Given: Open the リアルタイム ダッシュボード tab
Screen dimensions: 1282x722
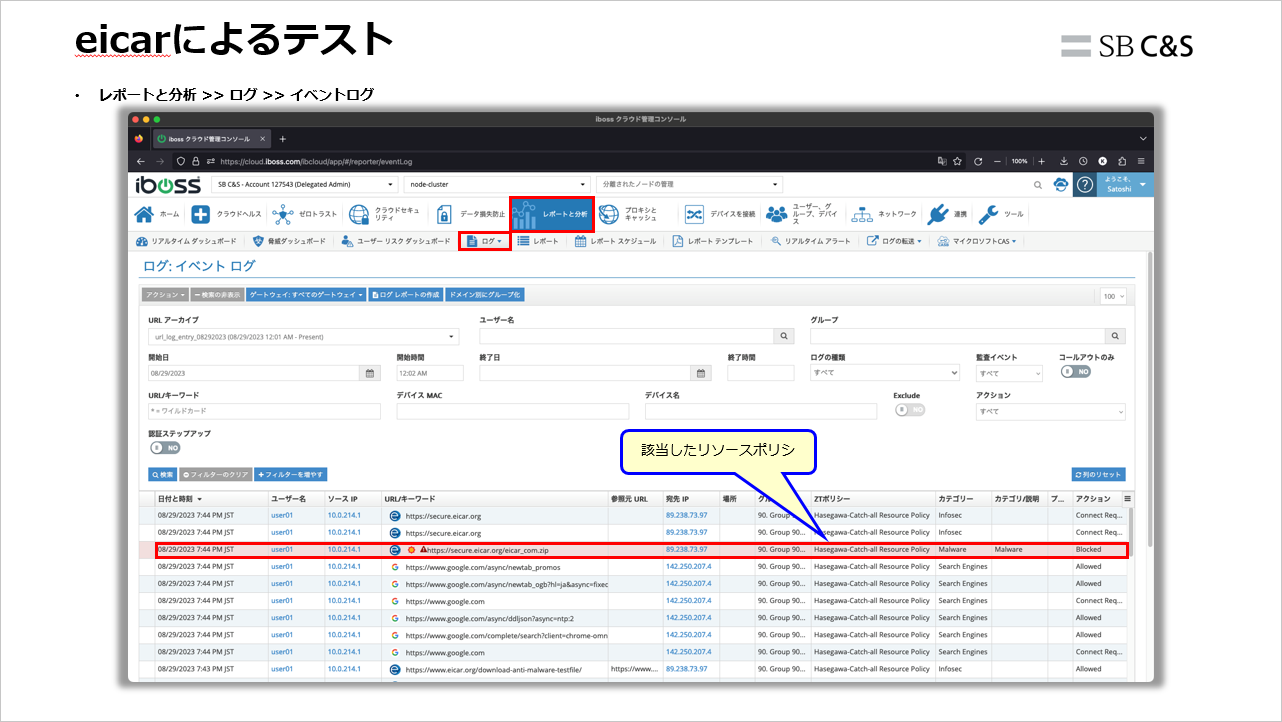Looking at the screenshot, I should pyautogui.click(x=187, y=241).
